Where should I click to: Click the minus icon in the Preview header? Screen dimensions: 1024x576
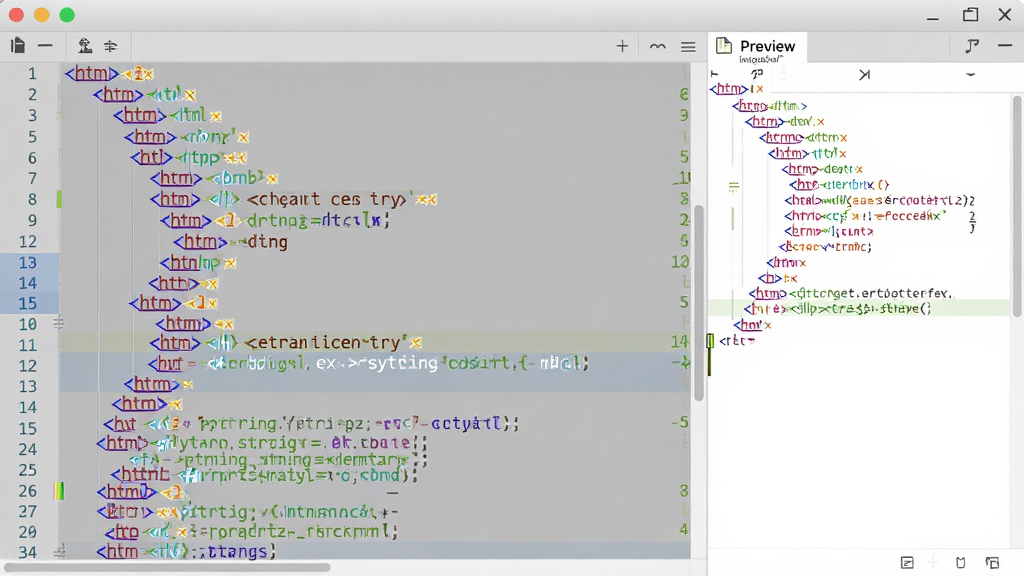[x=1005, y=45]
